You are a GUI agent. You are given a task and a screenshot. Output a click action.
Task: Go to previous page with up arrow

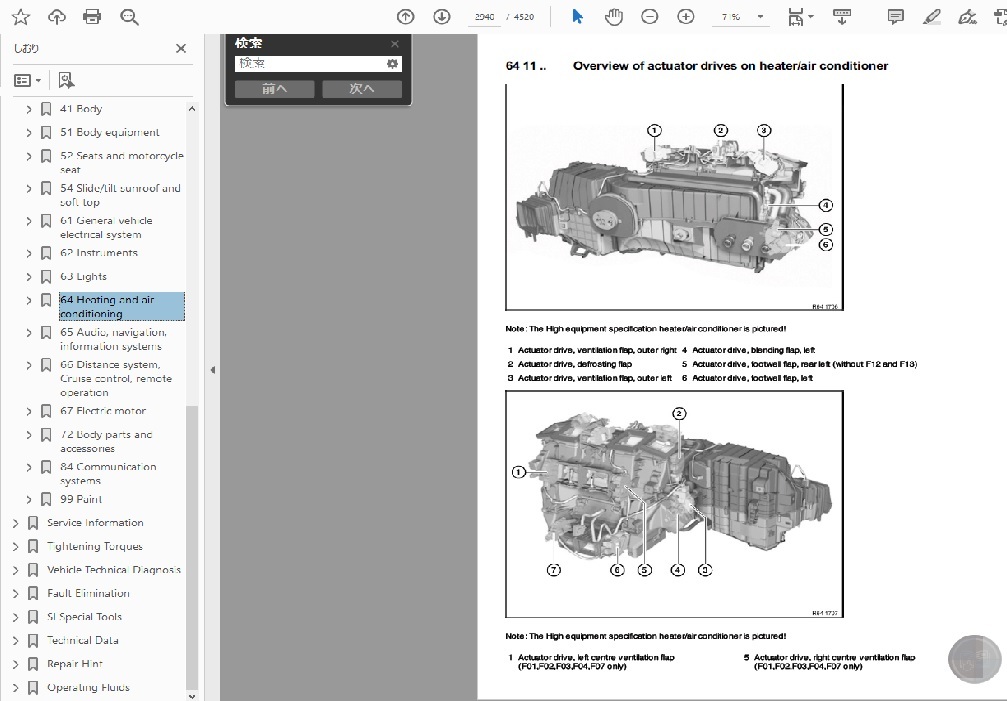tap(405, 17)
